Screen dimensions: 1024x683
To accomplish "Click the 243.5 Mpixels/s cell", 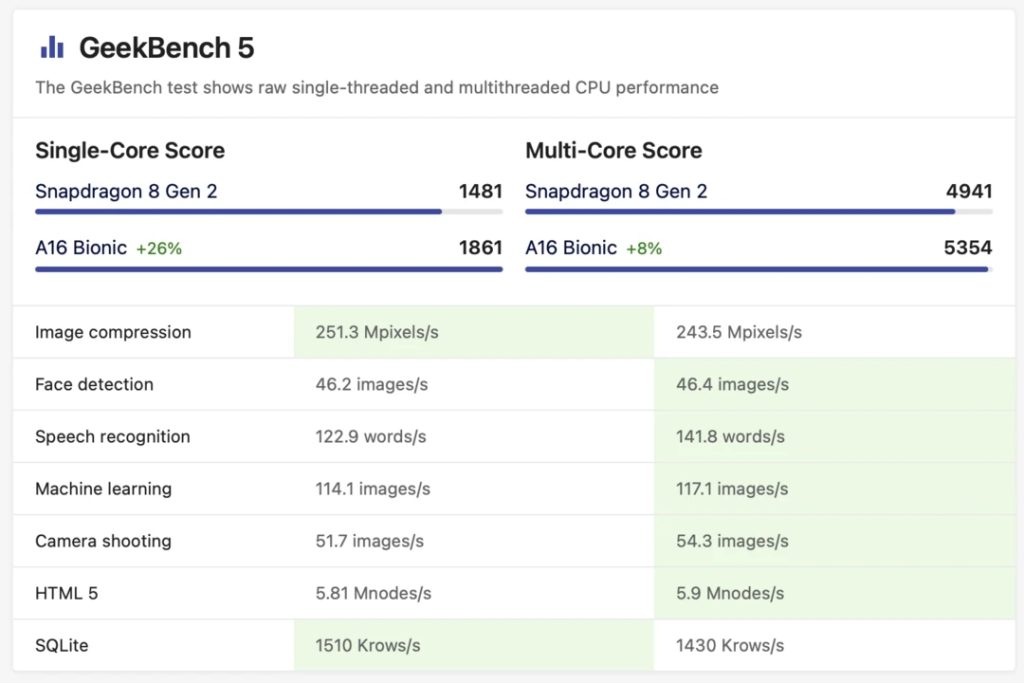I will (835, 332).
